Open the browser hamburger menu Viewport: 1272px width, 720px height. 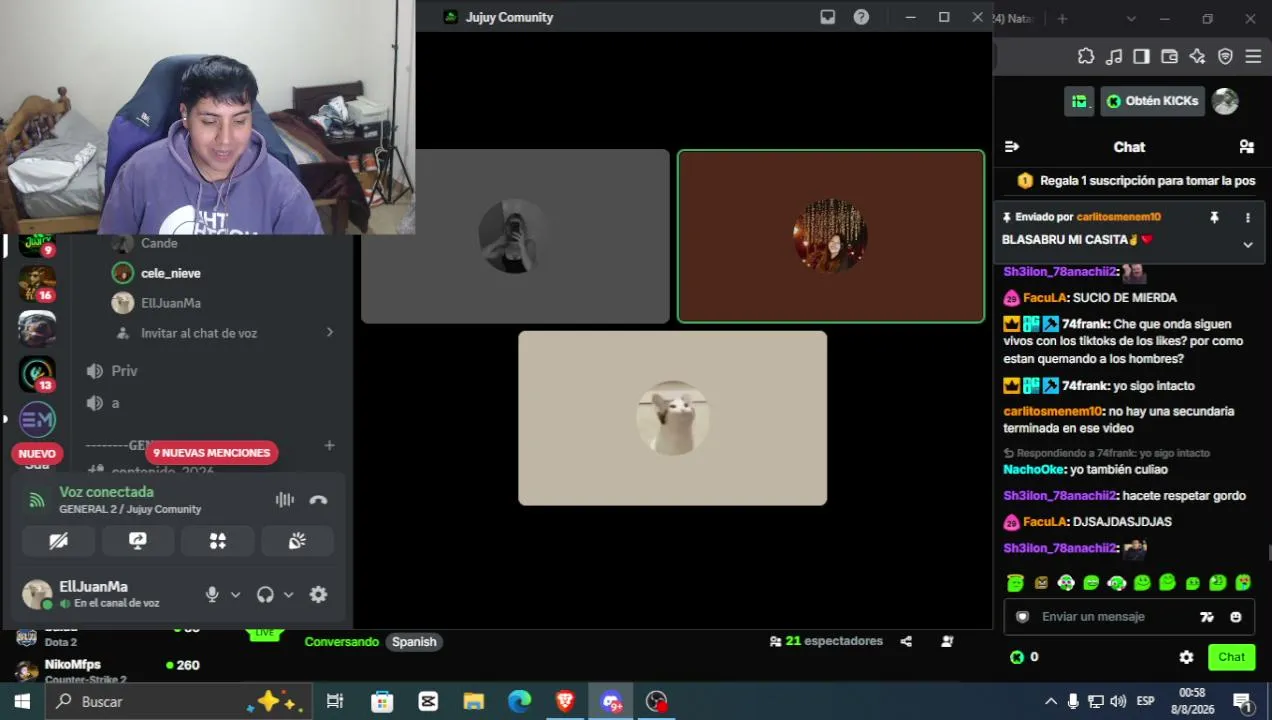pos(1253,57)
